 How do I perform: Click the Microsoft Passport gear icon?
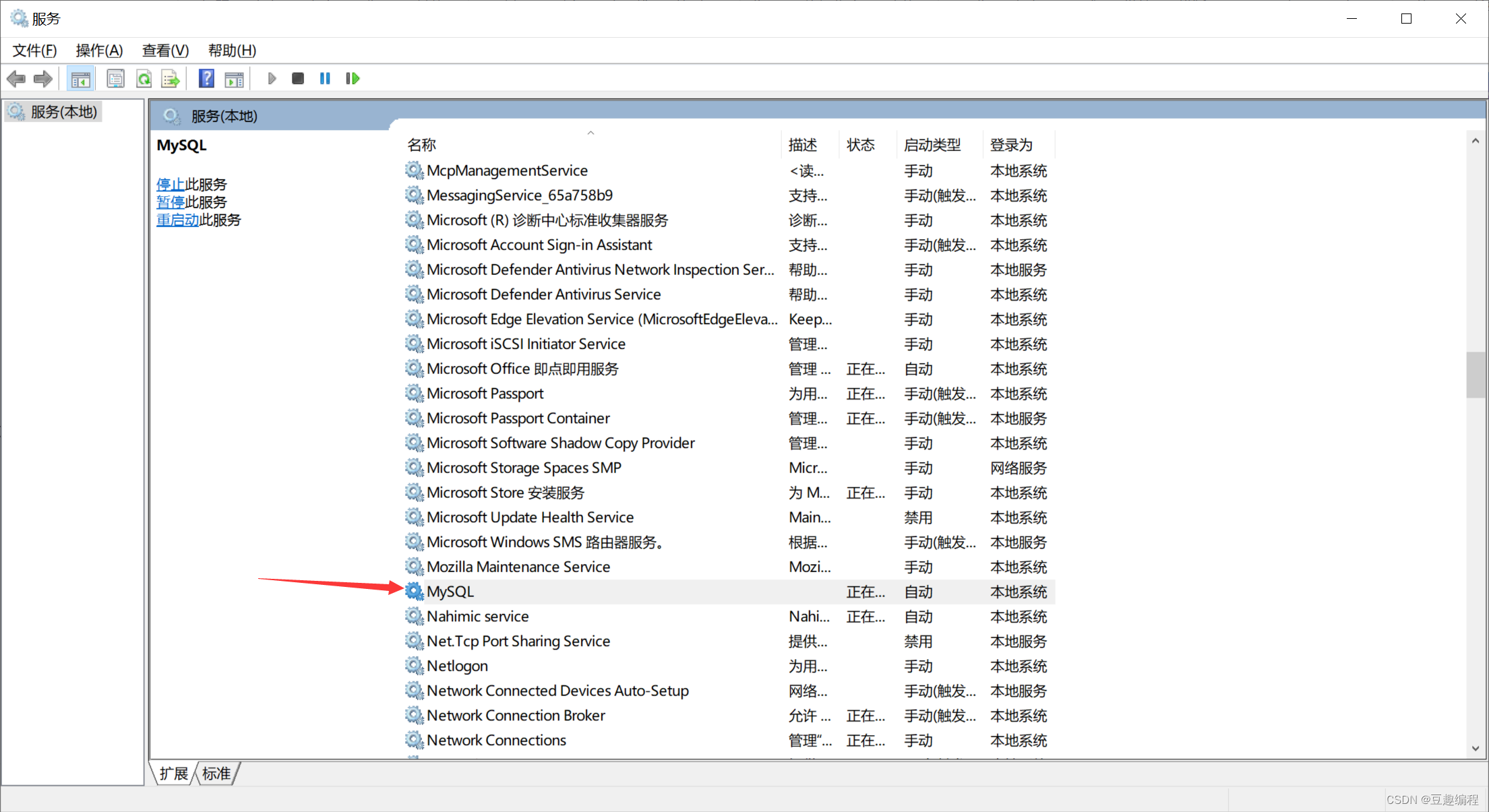pos(414,394)
